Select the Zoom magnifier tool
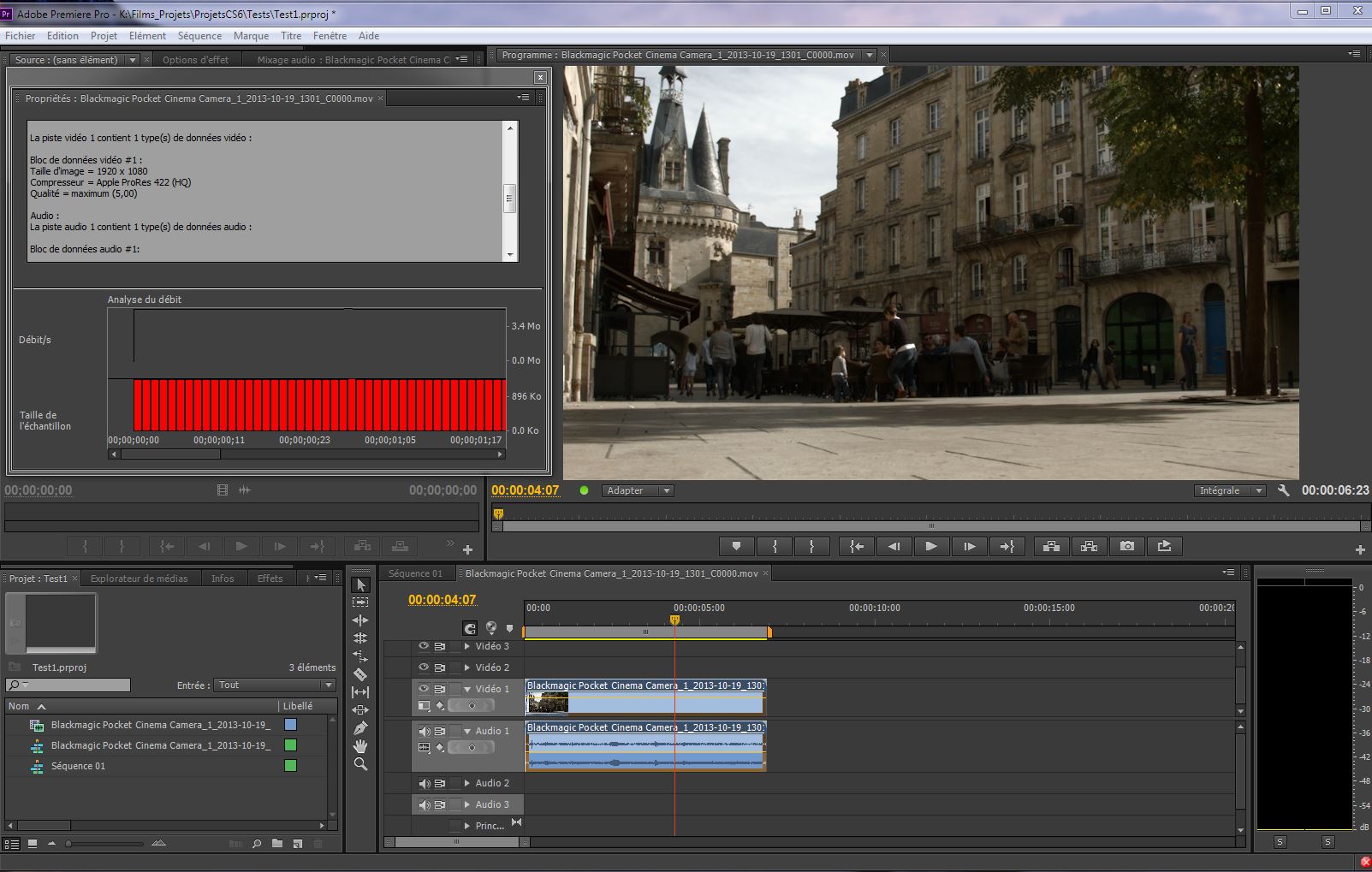The width and height of the screenshot is (1372, 872). (360, 764)
